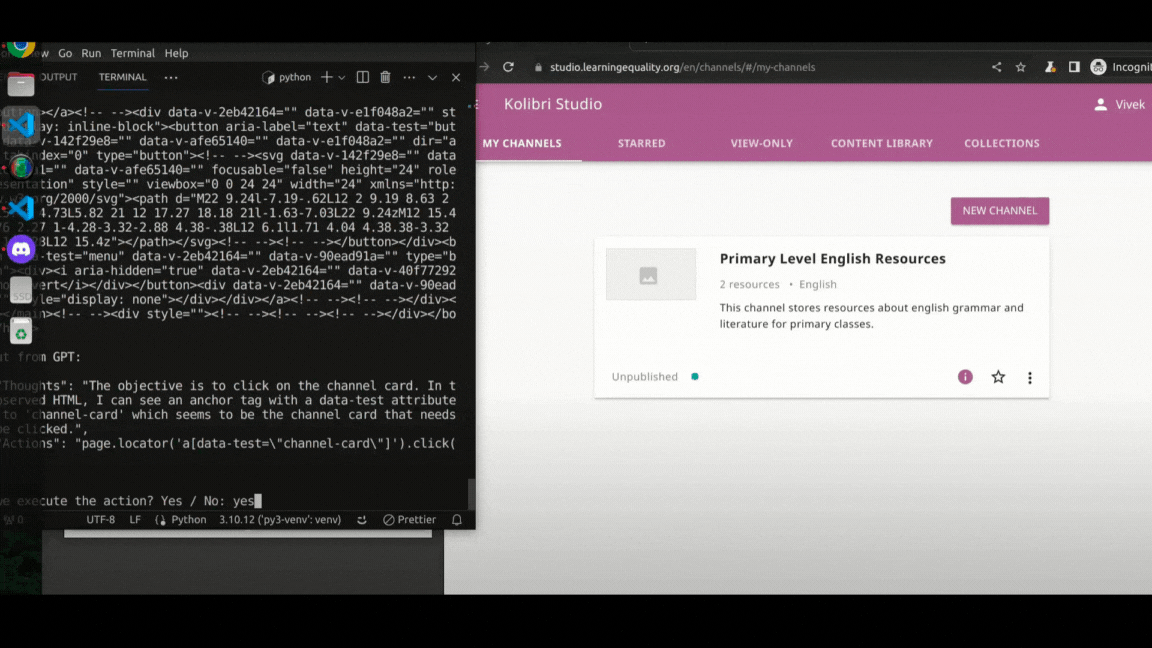The image size is (1152, 648).
Task: Click UTF-8 encoding in status bar
Action: tap(101, 519)
